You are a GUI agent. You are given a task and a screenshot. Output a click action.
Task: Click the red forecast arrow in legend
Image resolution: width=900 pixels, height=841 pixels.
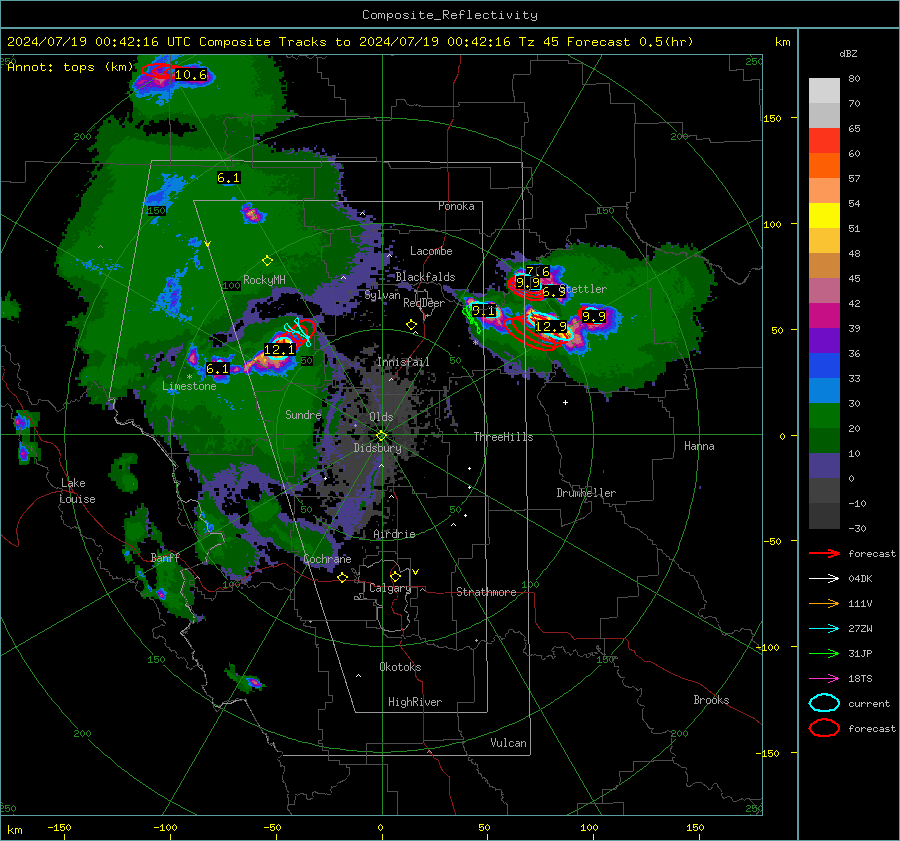coord(824,553)
